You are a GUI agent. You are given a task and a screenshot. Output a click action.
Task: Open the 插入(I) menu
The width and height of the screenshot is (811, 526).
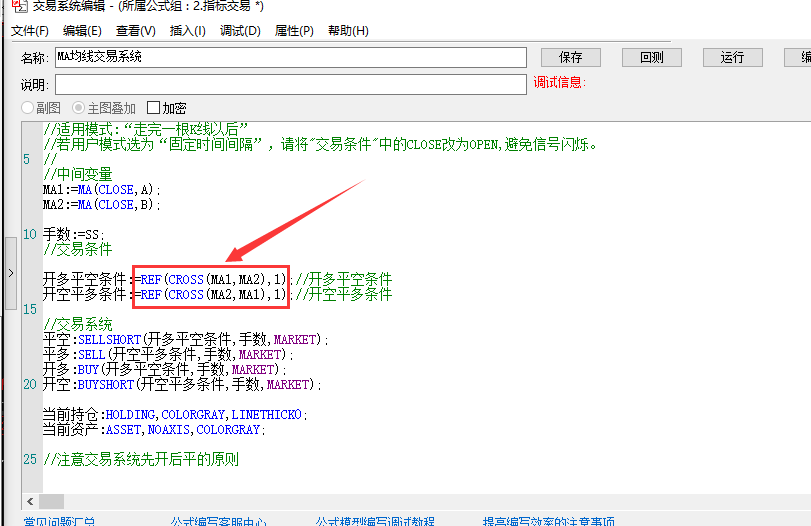(x=187, y=31)
